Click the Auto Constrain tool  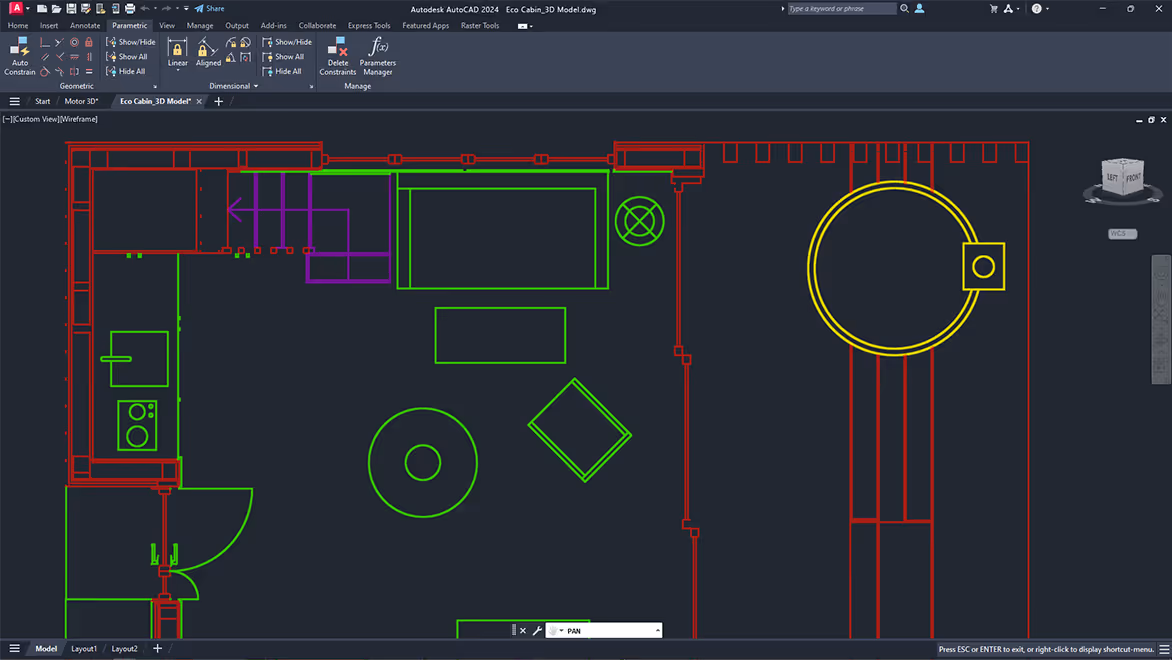[19, 55]
